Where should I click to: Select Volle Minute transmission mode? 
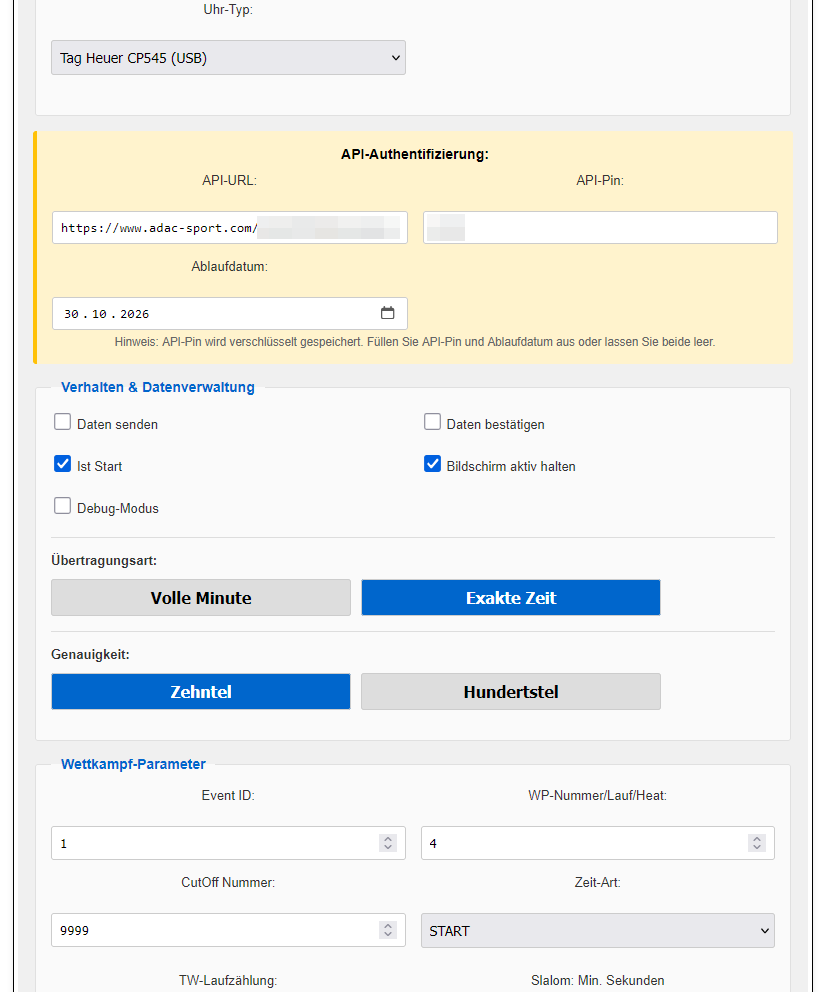(x=201, y=598)
